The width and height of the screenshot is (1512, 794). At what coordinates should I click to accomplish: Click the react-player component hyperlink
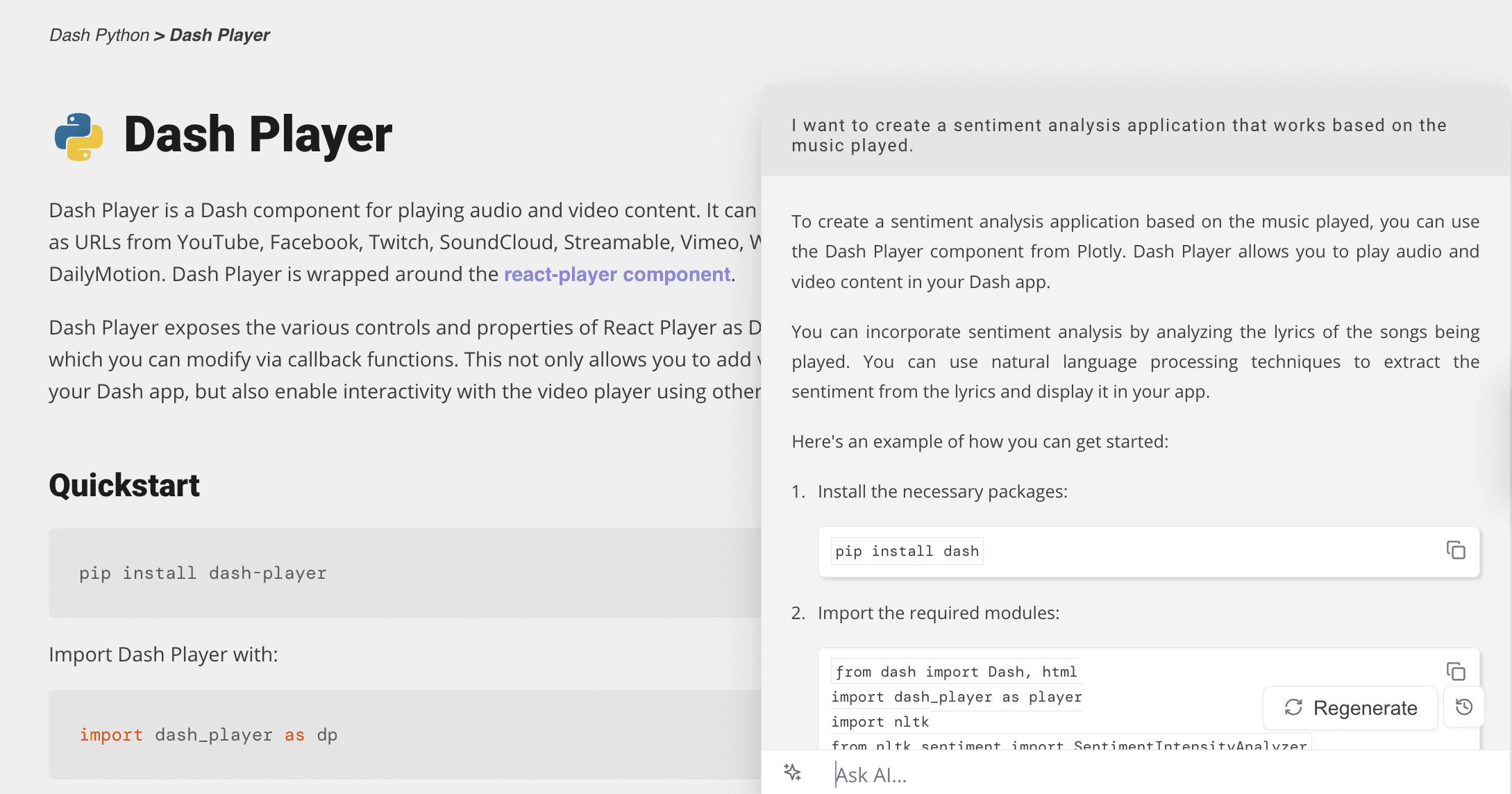[616, 273]
